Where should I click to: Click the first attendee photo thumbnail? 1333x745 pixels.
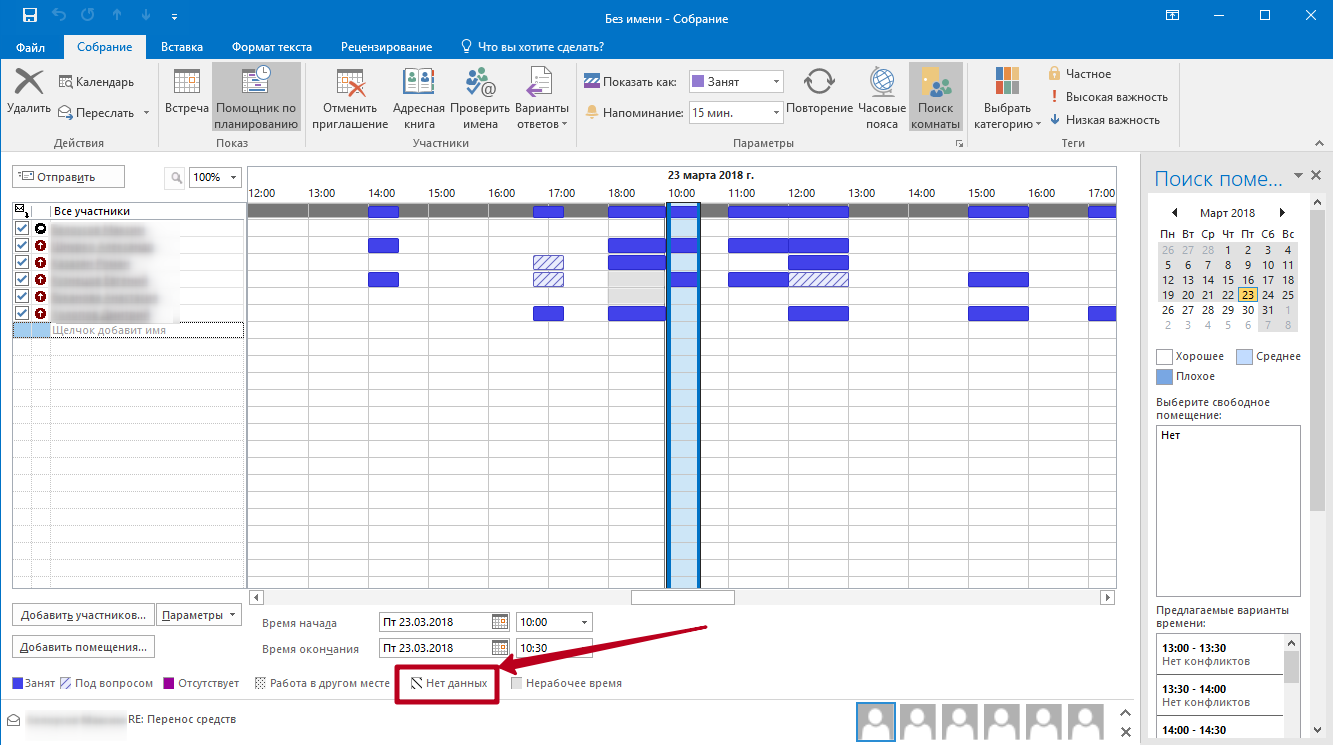pos(876,720)
